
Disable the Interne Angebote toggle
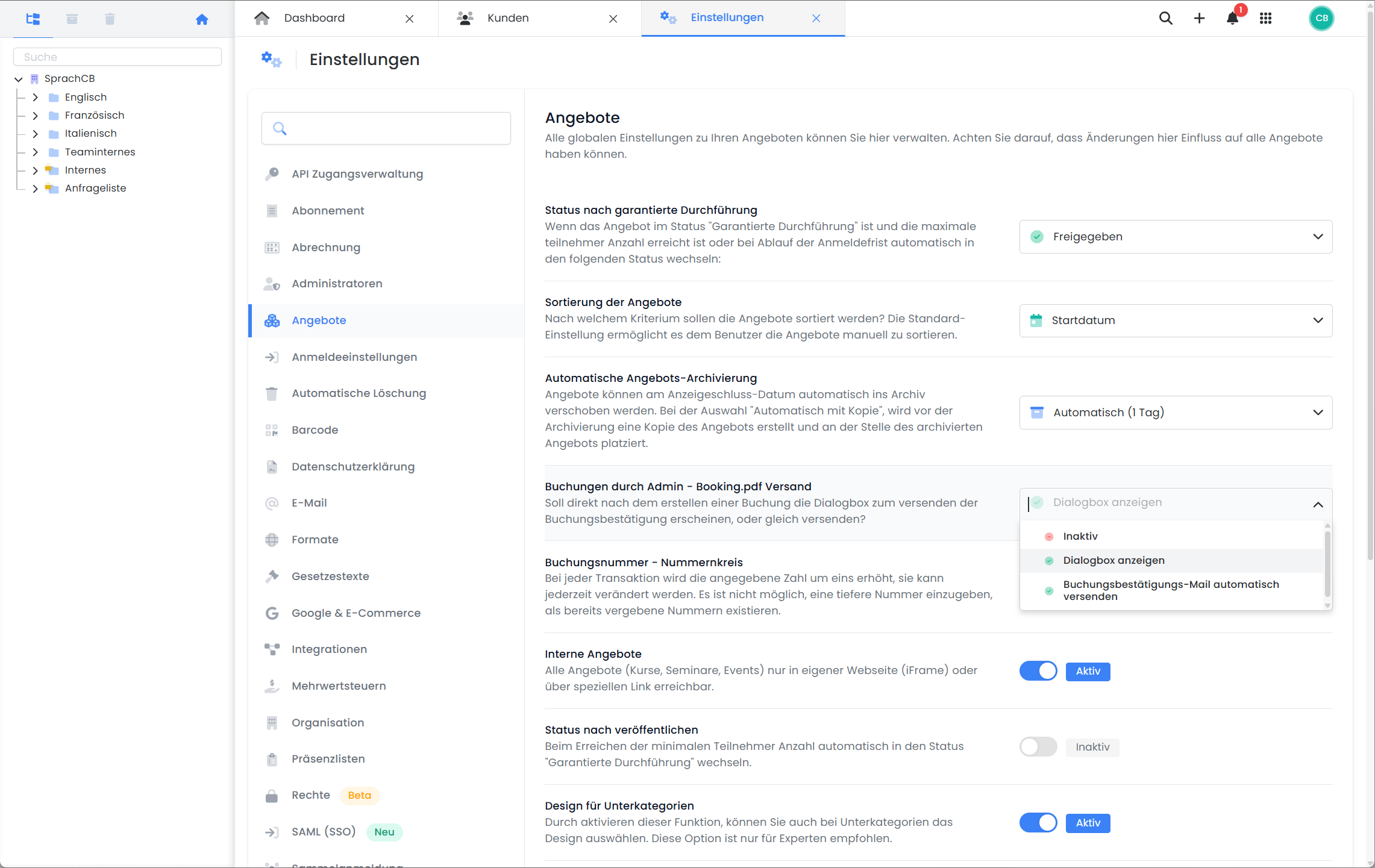pyautogui.click(x=1038, y=670)
